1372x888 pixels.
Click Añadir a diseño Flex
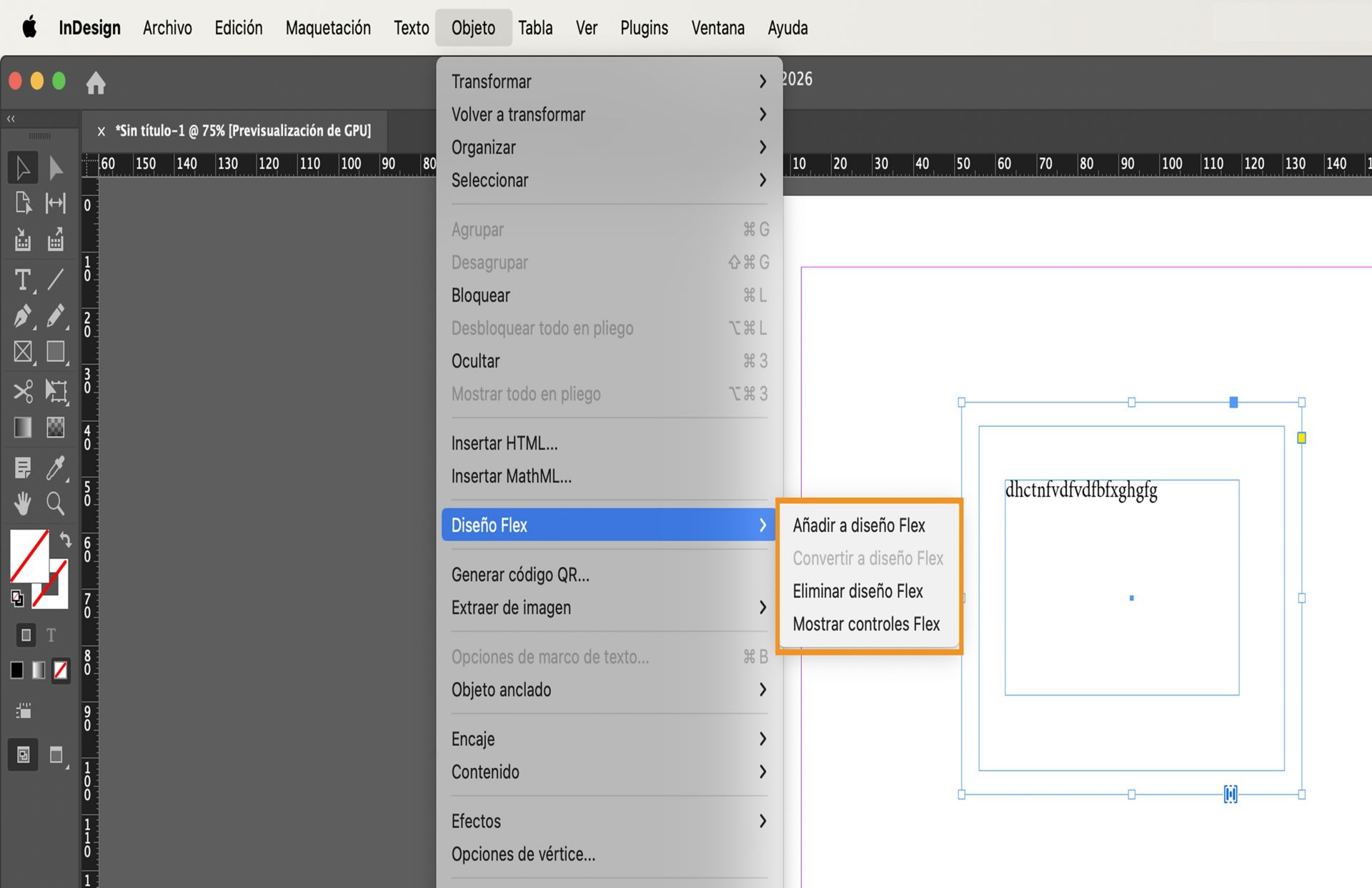click(859, 525)
